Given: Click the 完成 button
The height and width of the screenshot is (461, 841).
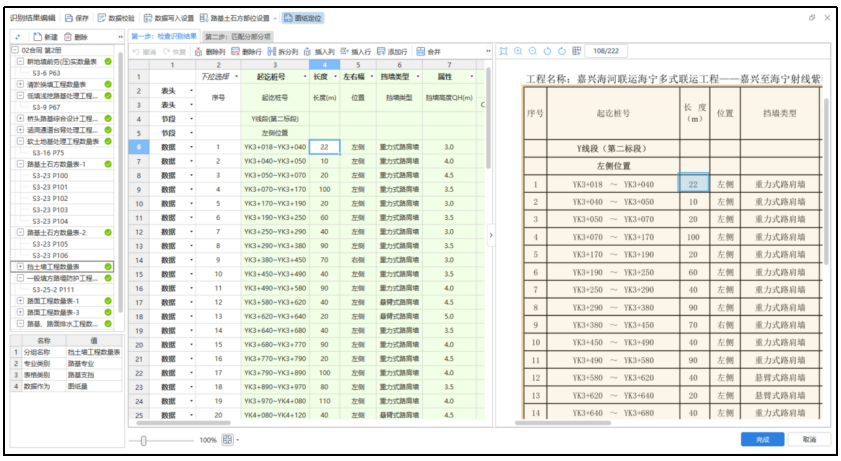Looking at the screenshot, I should click(762, 439).
